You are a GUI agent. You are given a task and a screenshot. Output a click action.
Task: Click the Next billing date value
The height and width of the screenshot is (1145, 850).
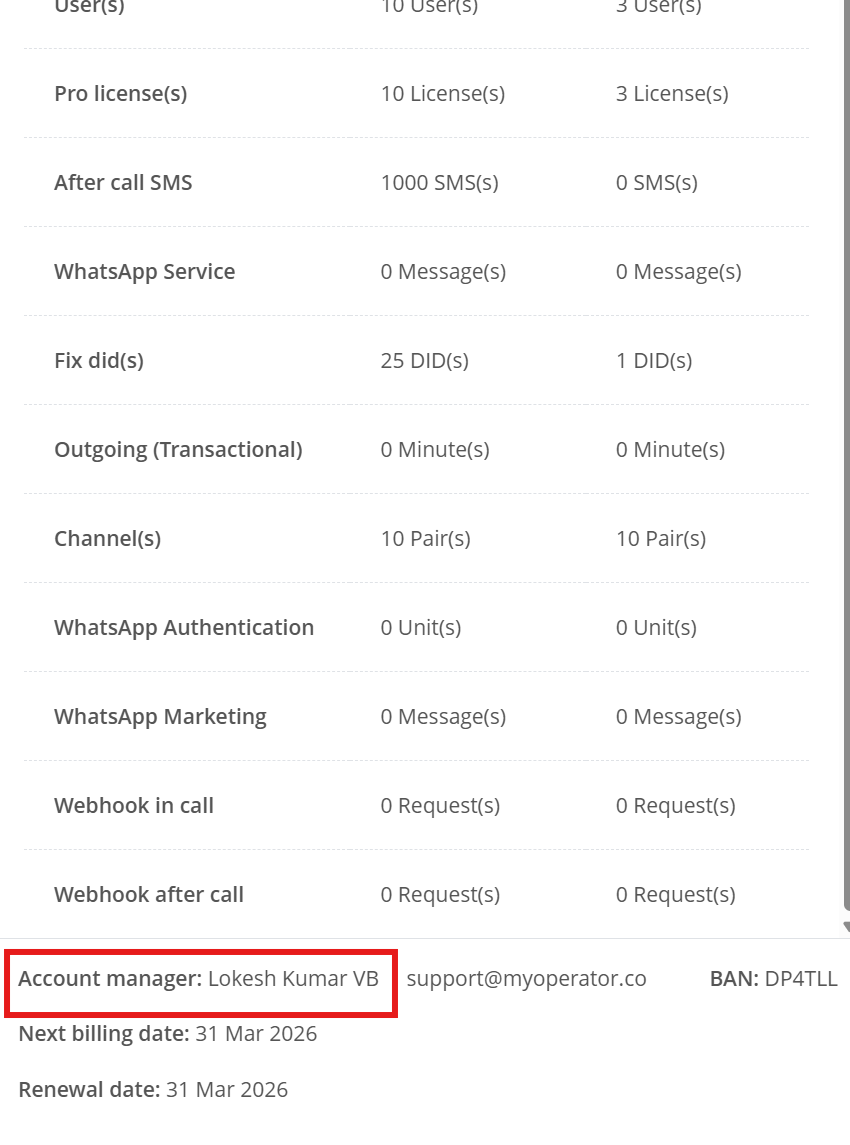click(256, 1033)
